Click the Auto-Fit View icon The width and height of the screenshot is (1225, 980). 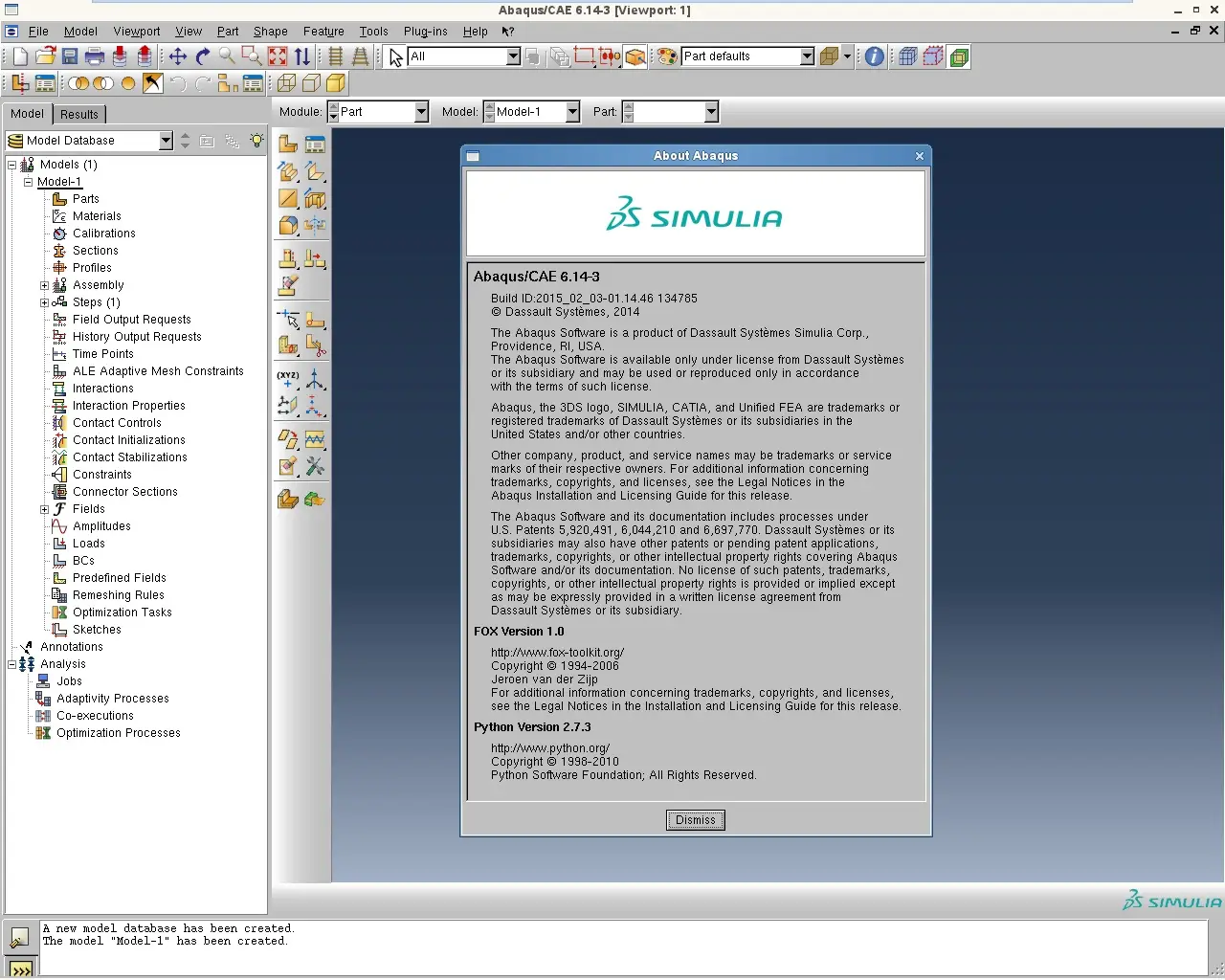(x=278, y=56)
